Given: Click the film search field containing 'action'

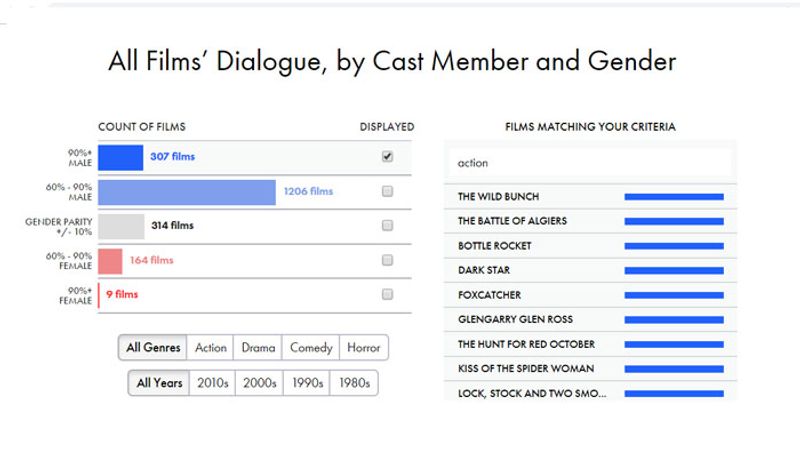Looking at the screenshot, I should [x=589, y=163].
